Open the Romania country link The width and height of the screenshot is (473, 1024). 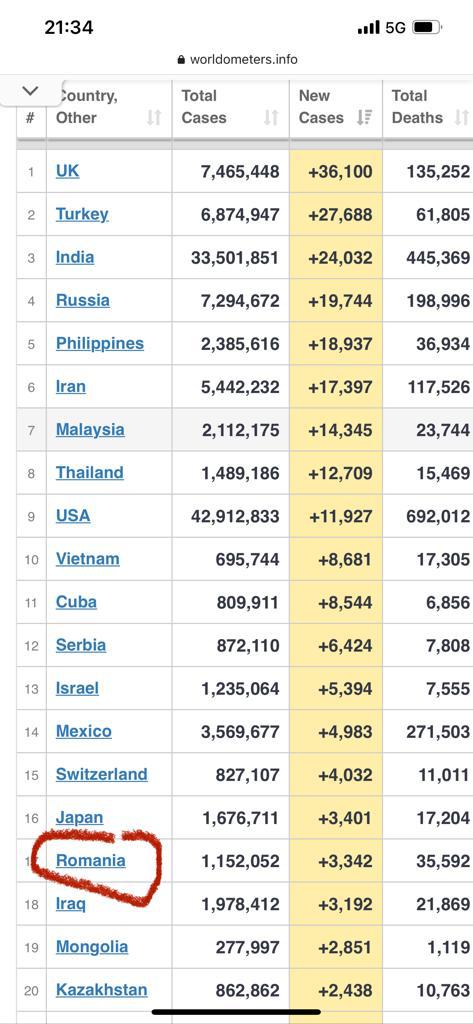click(90, 861)
